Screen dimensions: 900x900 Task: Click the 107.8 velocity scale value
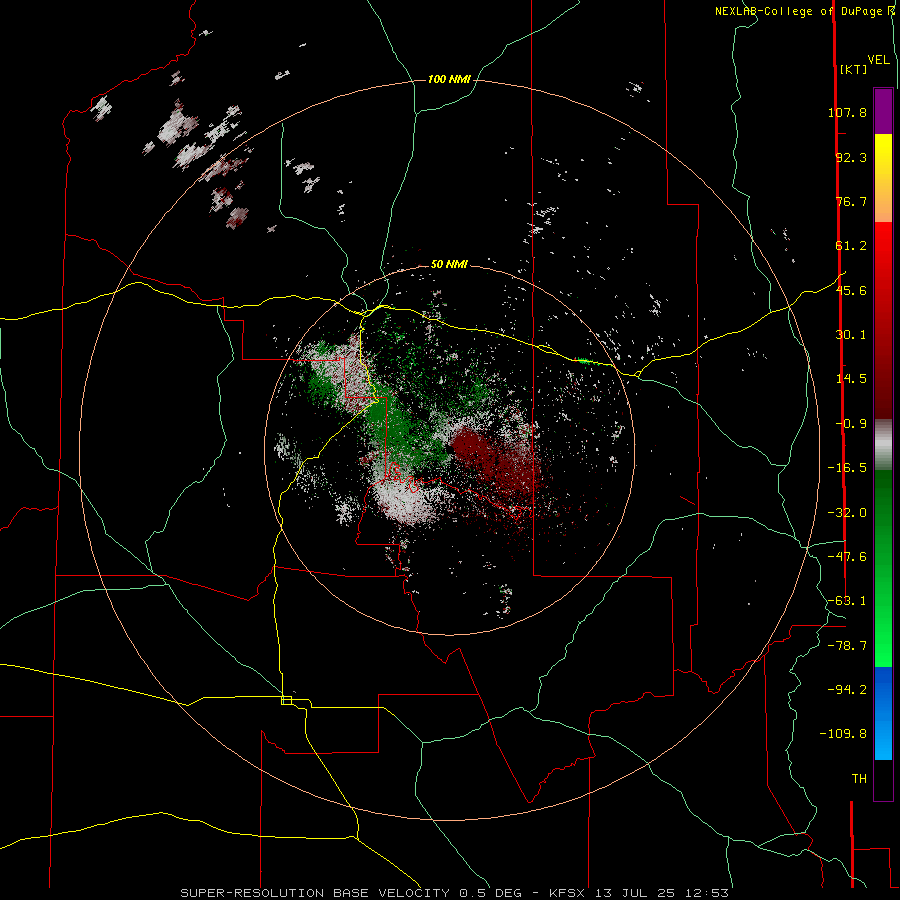[847, 112]
